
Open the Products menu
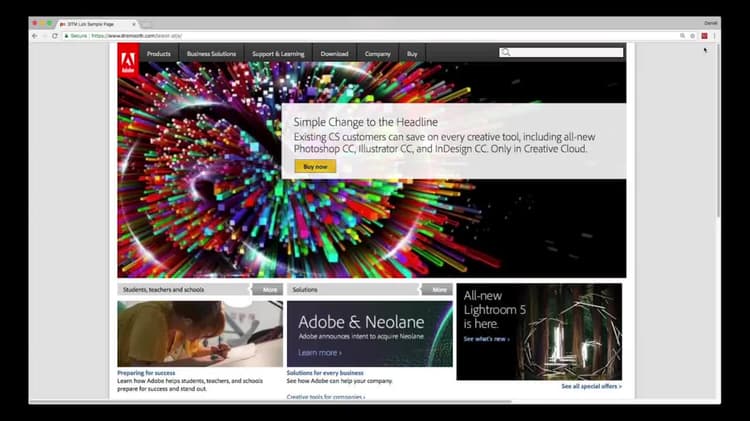click(x=159, y=54)
